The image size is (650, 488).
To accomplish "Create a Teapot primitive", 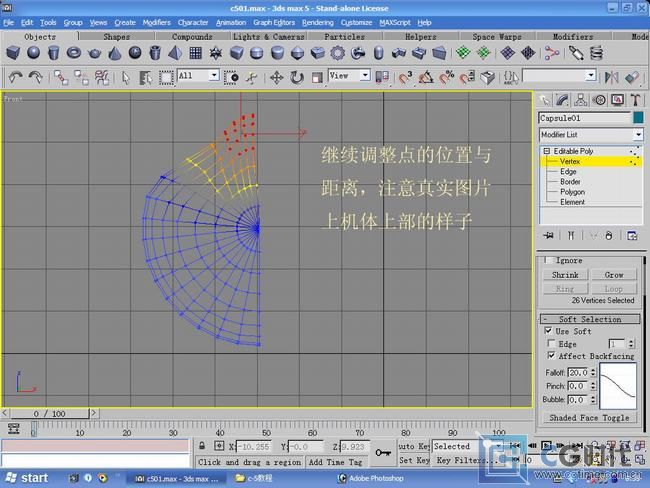I will pyautogui.click(x=94, y=53).
